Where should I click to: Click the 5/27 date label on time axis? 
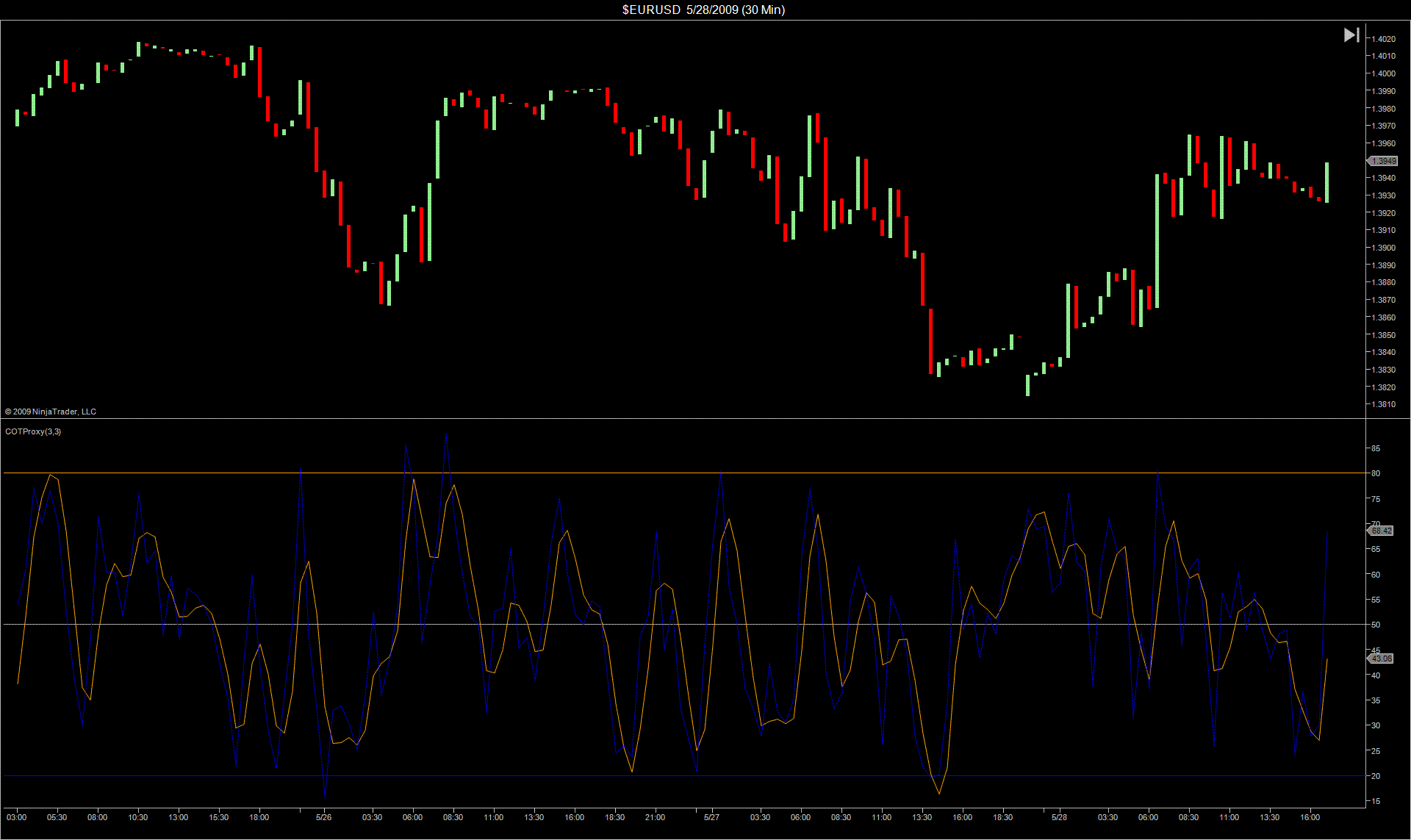(x=711, y=817)
